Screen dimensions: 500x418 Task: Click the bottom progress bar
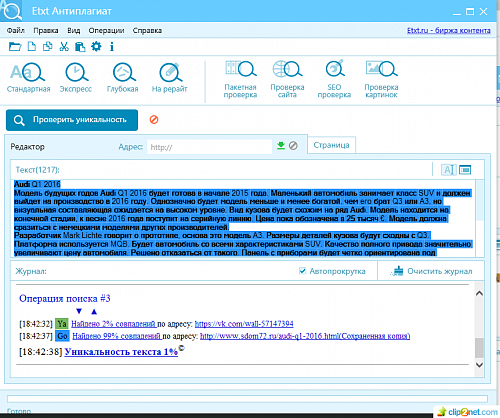pyautogui.click(x=247, y=399)
